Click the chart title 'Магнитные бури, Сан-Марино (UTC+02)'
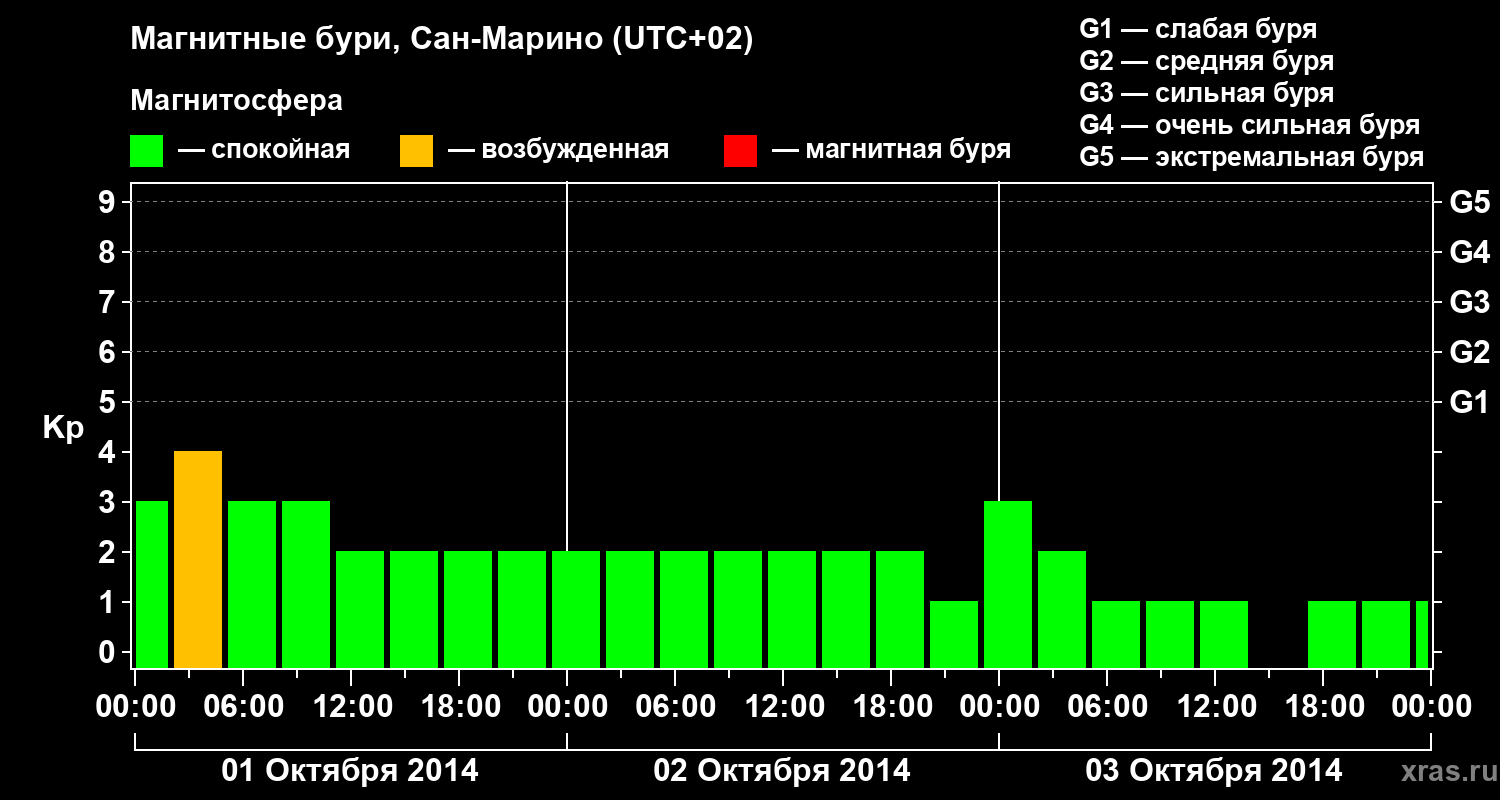 (442, 40)
